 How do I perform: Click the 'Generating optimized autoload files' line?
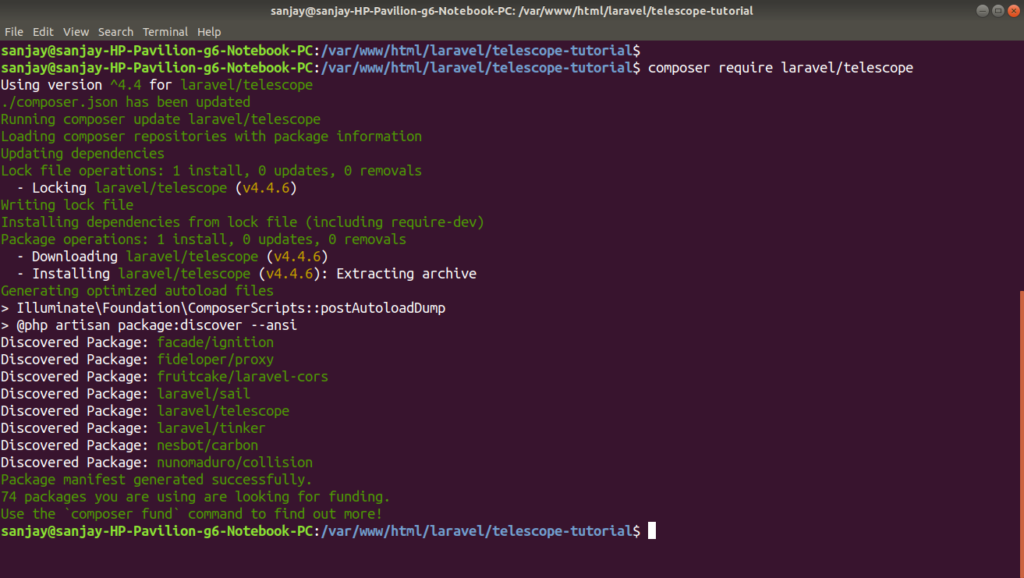(137, 291)
